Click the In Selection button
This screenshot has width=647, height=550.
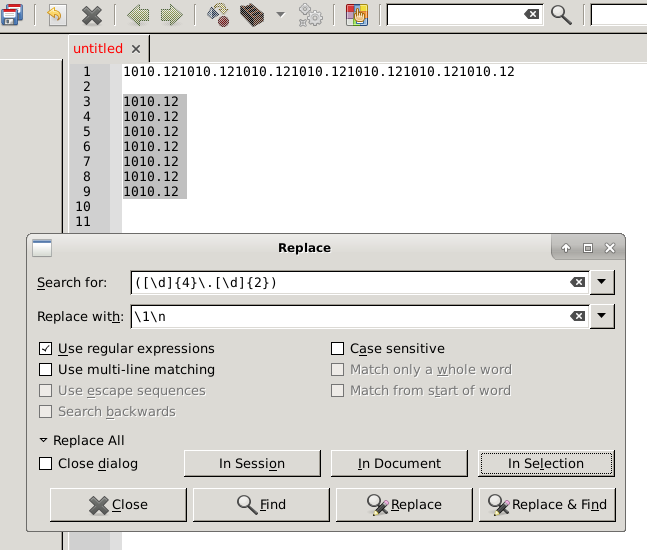pos(546,463)
